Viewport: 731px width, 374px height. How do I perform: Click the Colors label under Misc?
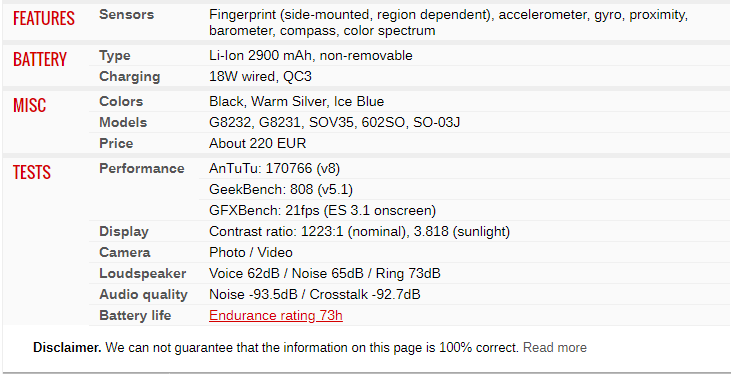121,102
